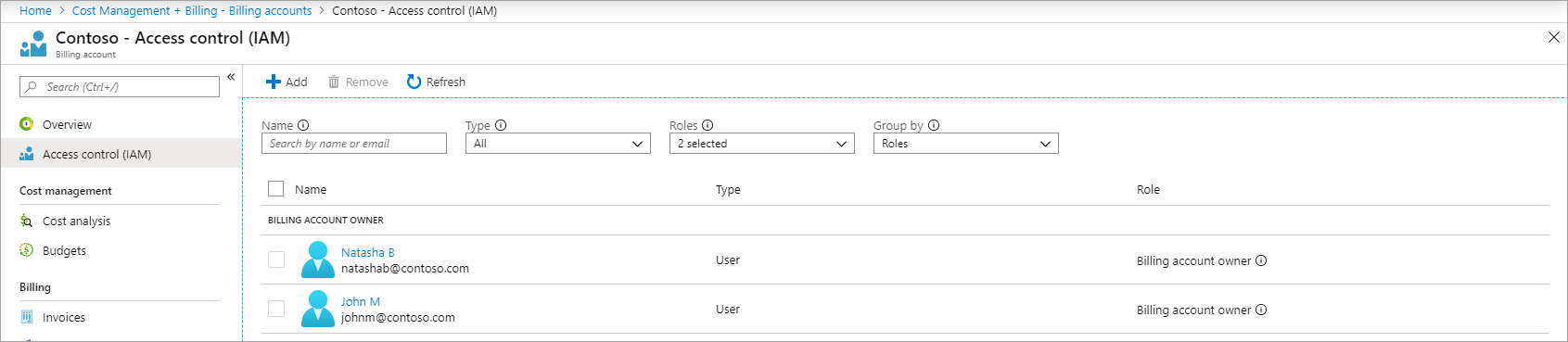1568x342 pixels.
Task: Open the Natasha B name link
Action: pos(368,252)
